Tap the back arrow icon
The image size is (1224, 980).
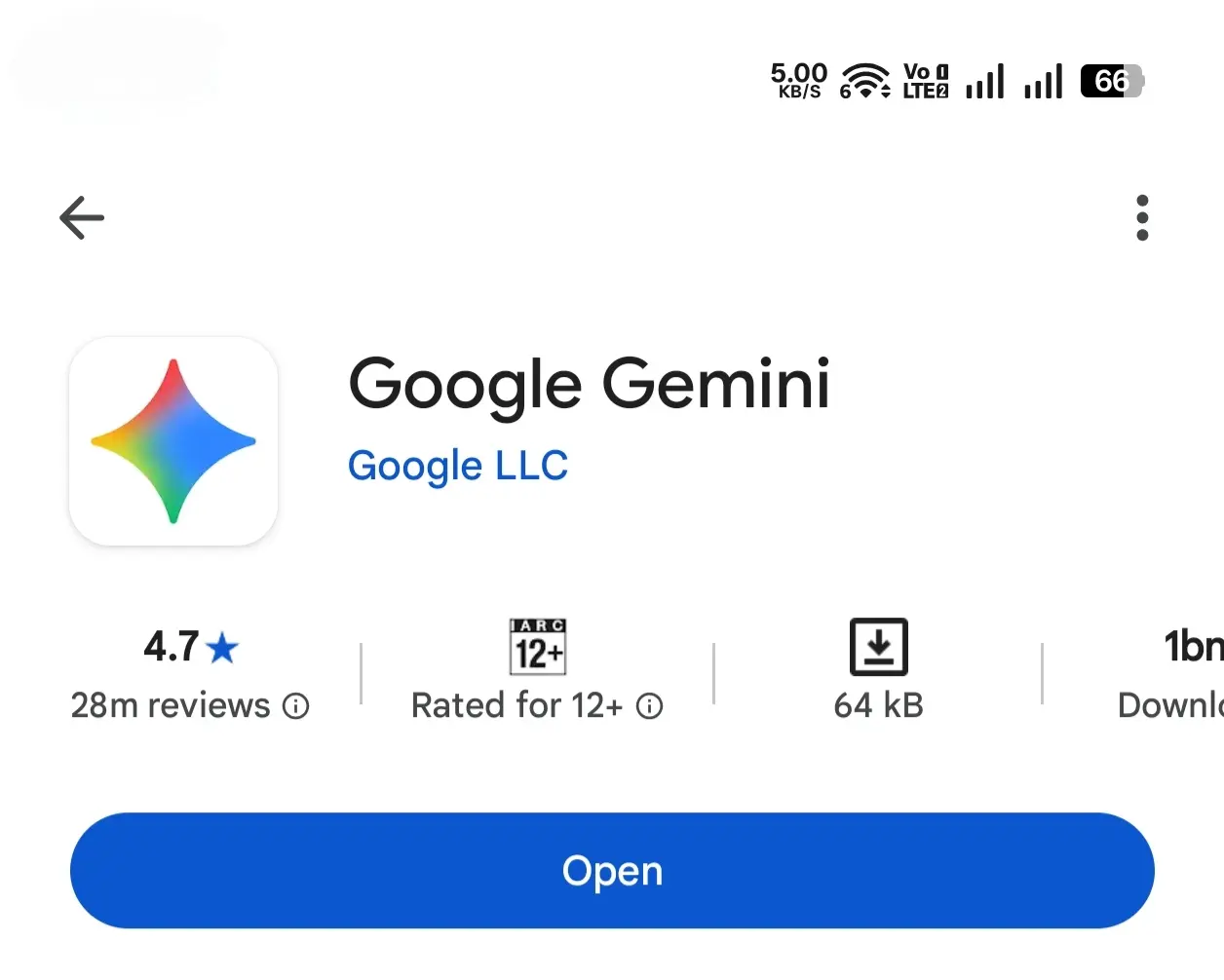tap(82, 217)
